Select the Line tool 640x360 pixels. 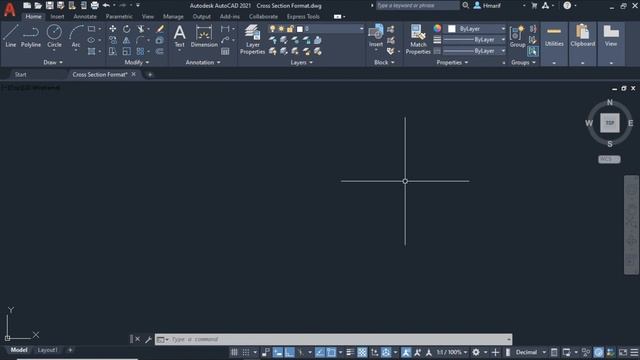tap(11, 36)
